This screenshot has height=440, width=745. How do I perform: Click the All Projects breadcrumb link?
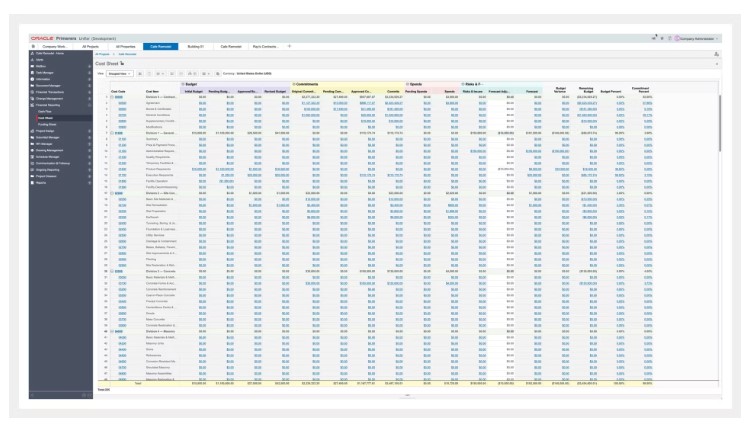[103, 54]
